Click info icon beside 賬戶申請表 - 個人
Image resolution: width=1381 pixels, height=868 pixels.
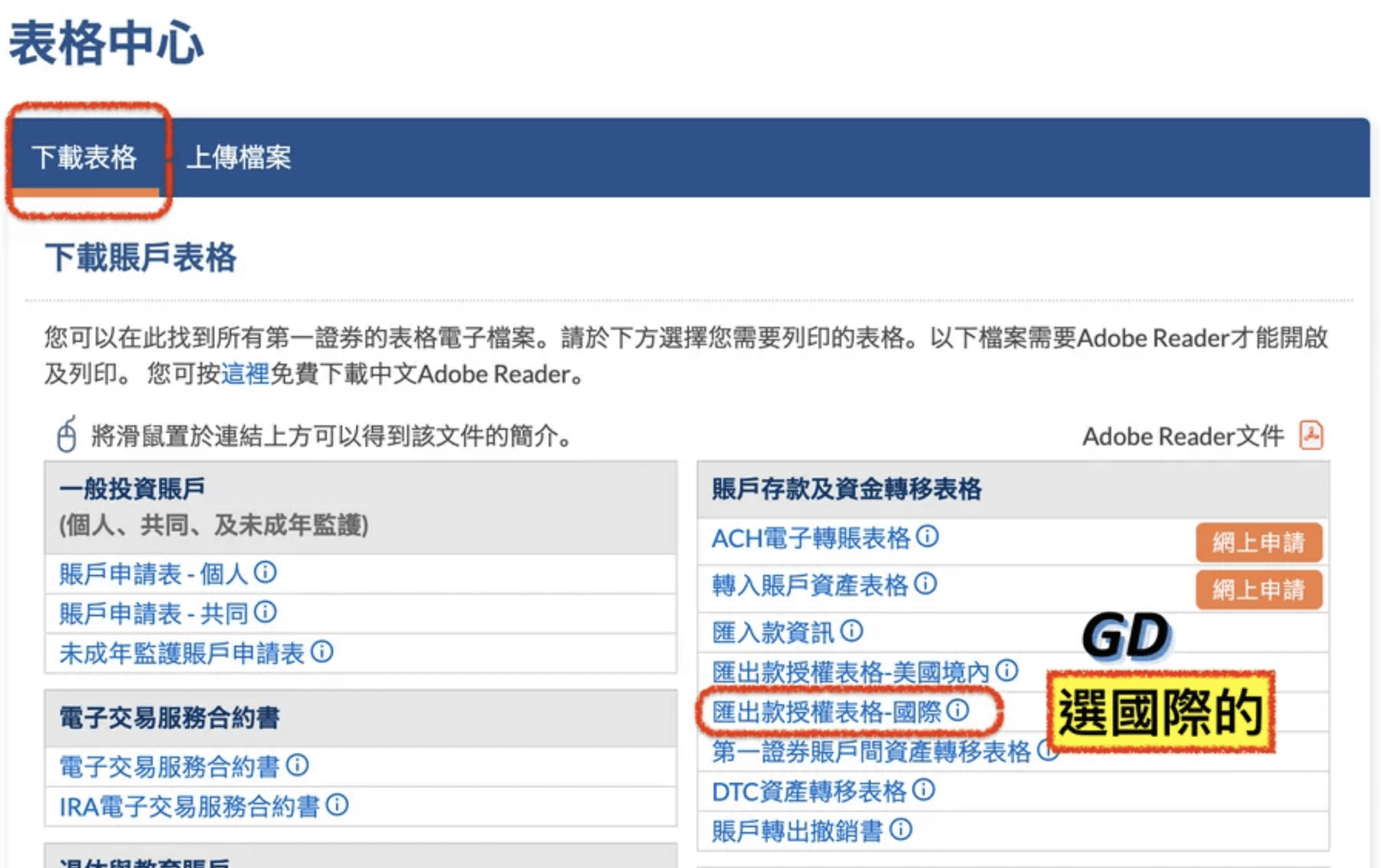[x=265, y=572]
